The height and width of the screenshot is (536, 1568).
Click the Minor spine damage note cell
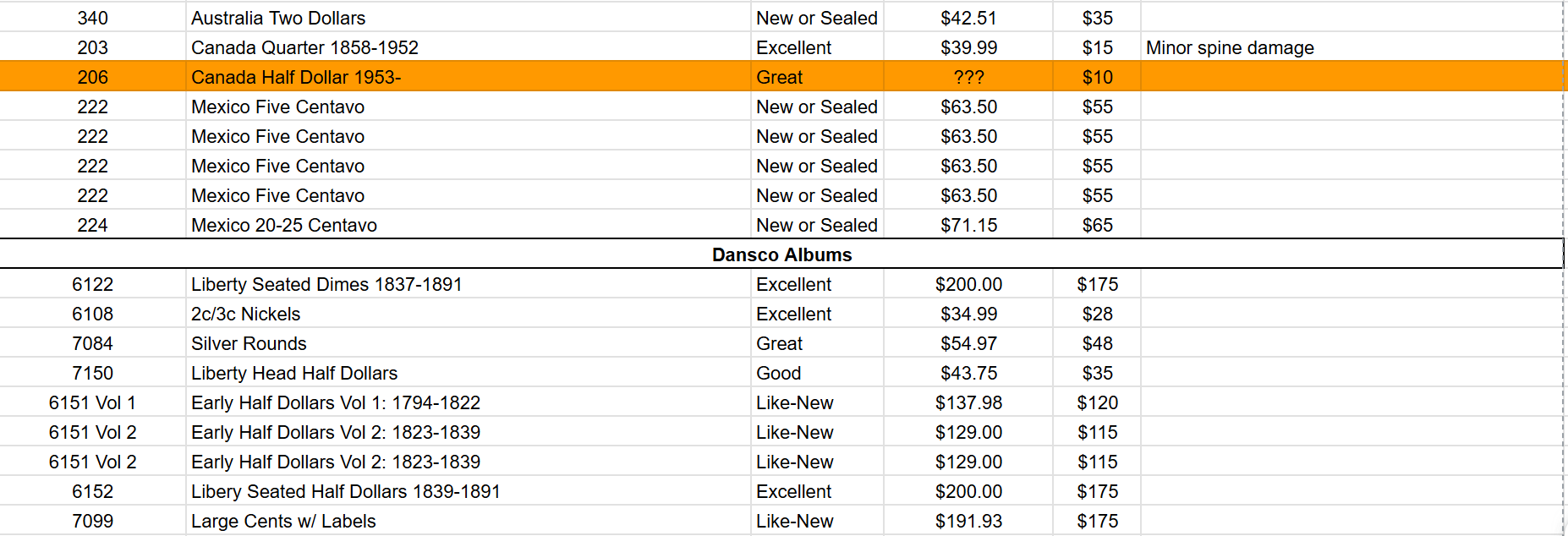tap(1351, 47)
